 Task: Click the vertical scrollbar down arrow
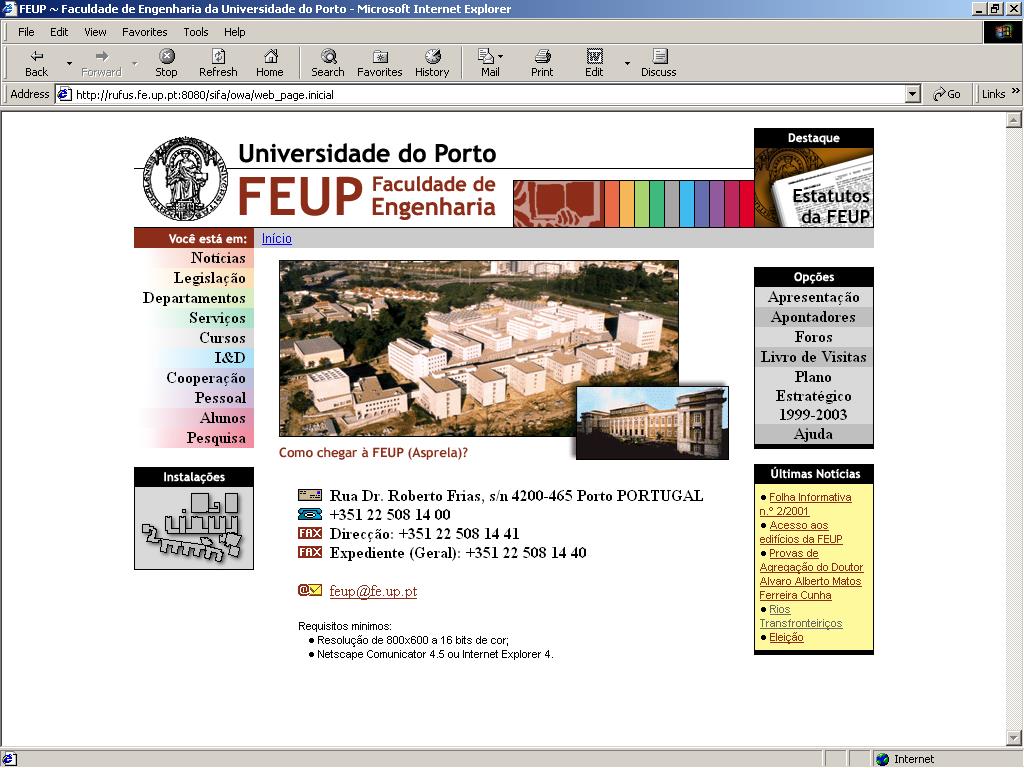[x=1014, y=738]
